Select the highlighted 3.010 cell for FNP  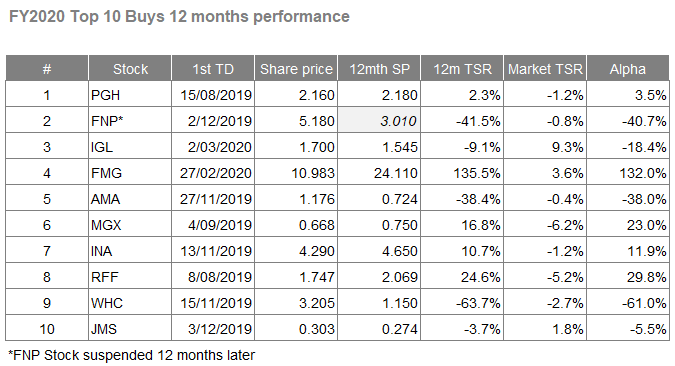tap(379, 121)
